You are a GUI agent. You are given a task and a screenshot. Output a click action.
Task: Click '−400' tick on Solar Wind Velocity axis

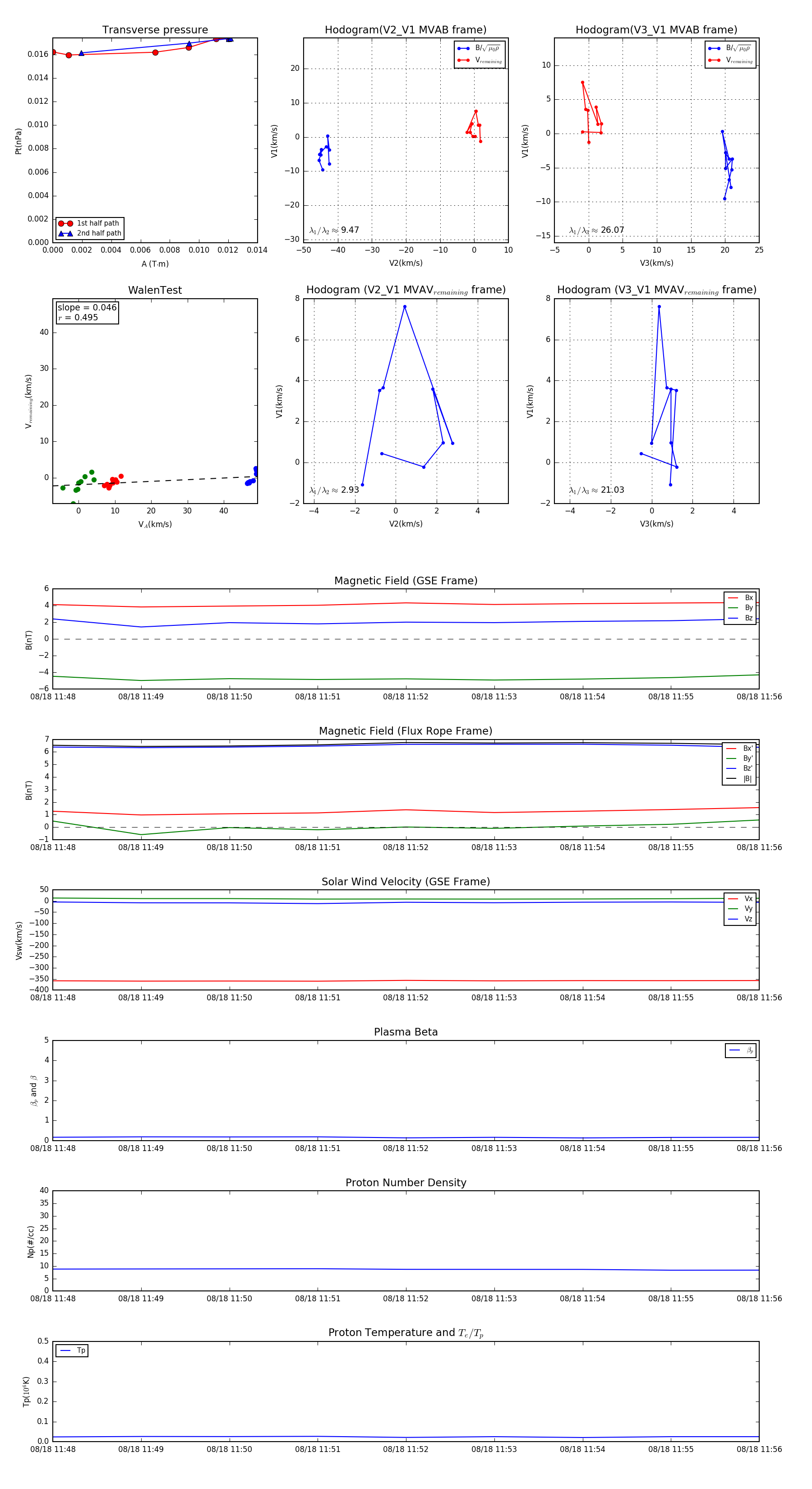39,990
